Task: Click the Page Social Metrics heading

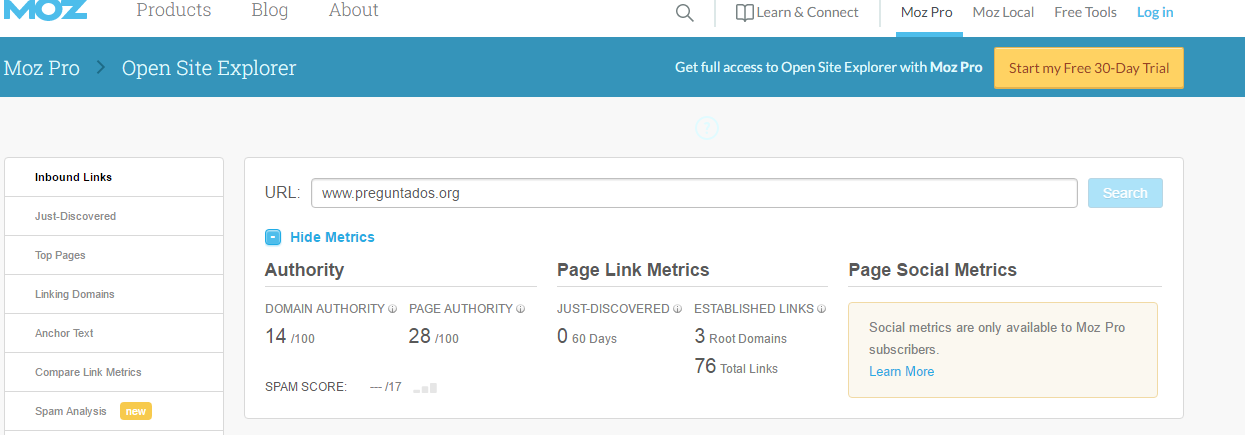Action: [932, 270]
